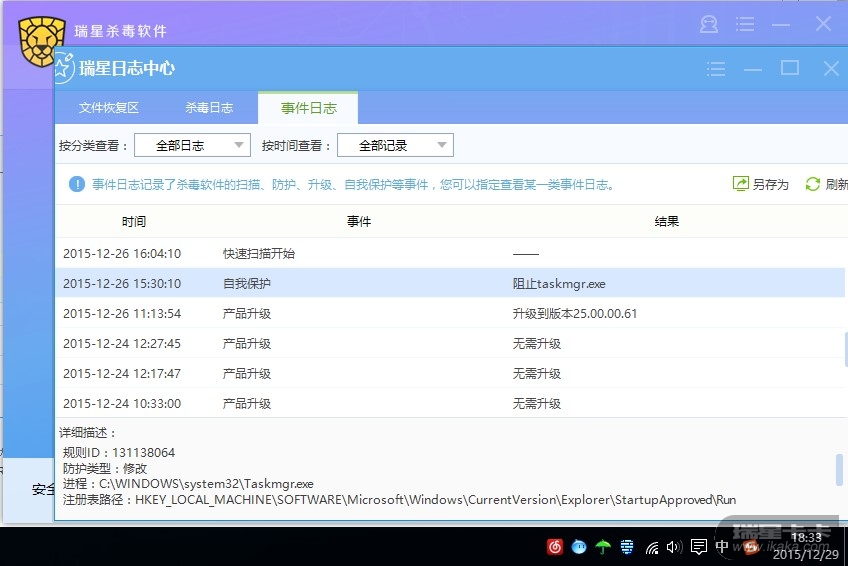Click the green refresh icon
This screenshot has width=848, height=566.
[x=813, y=184]
